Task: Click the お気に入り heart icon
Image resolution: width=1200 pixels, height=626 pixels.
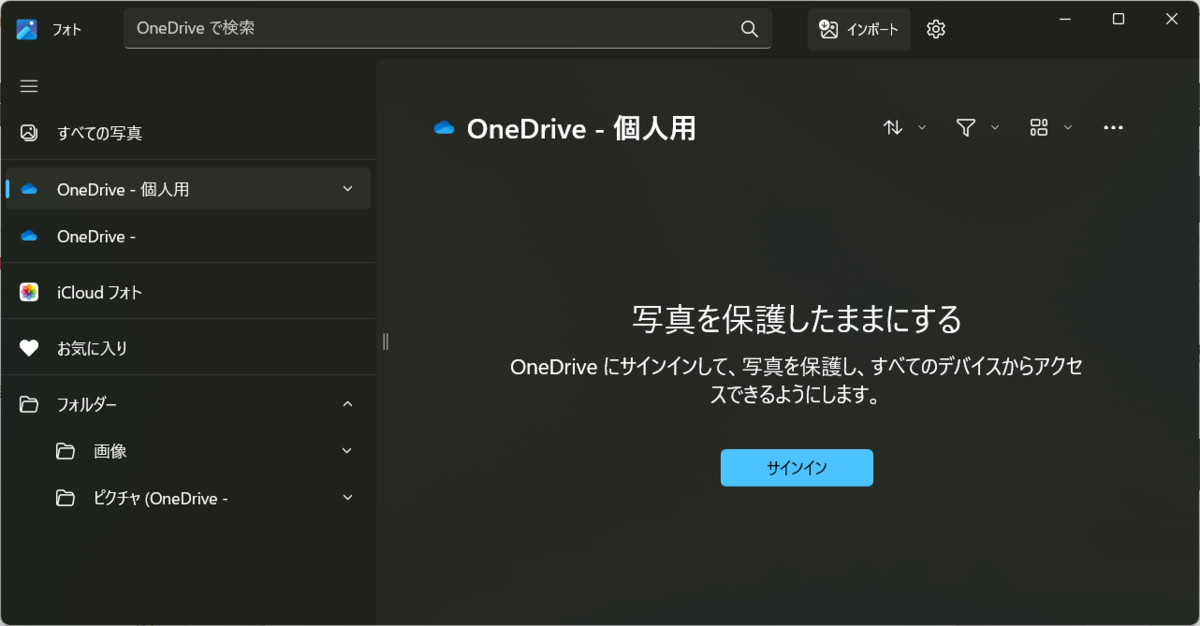Action: tap(29, 348)
